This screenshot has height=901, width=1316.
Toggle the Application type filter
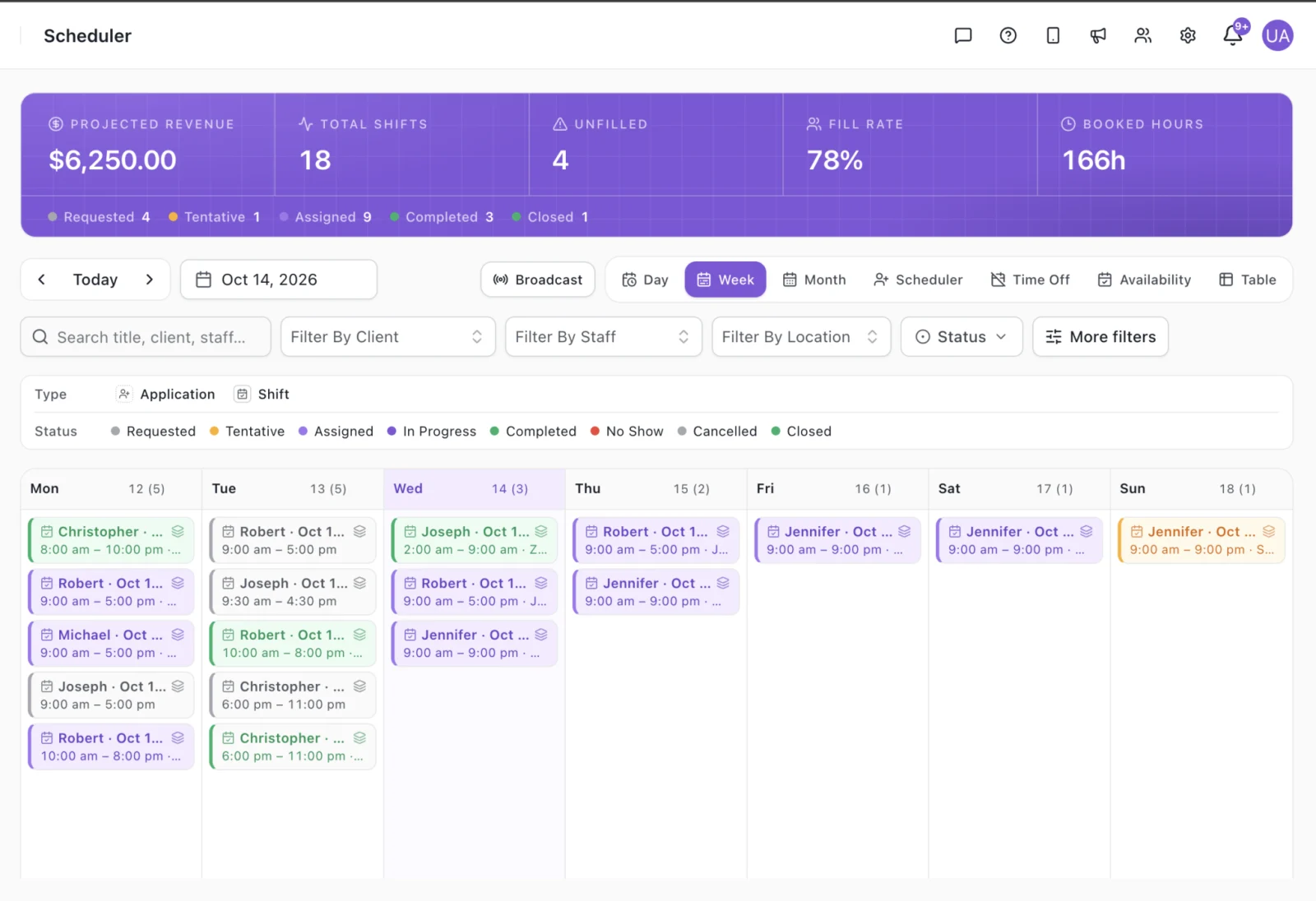(x=166, y=395)
